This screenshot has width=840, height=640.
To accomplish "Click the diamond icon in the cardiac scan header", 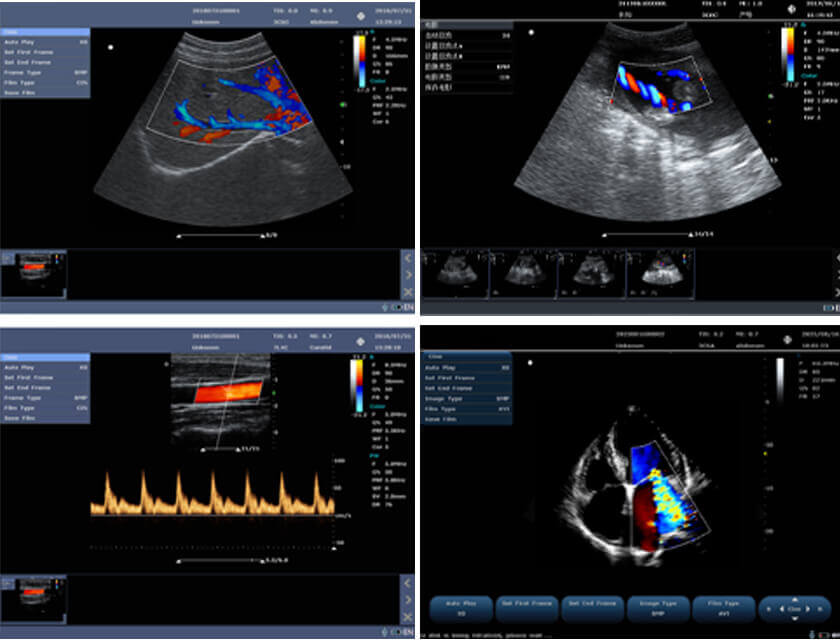I will tap(788, 340).
